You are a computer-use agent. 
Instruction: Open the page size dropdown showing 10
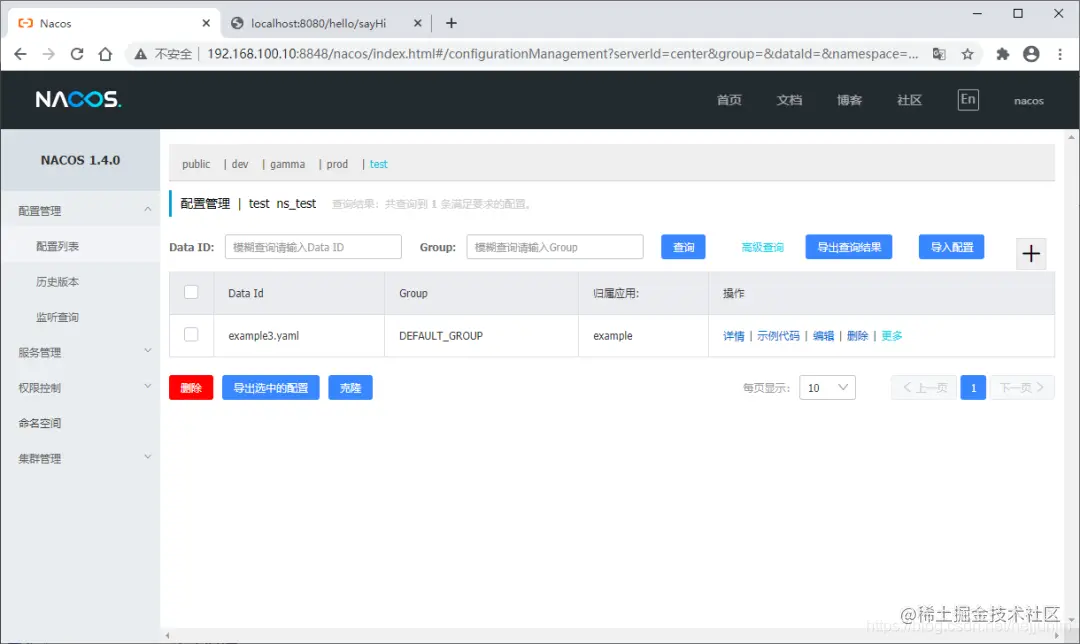[827, 388]
